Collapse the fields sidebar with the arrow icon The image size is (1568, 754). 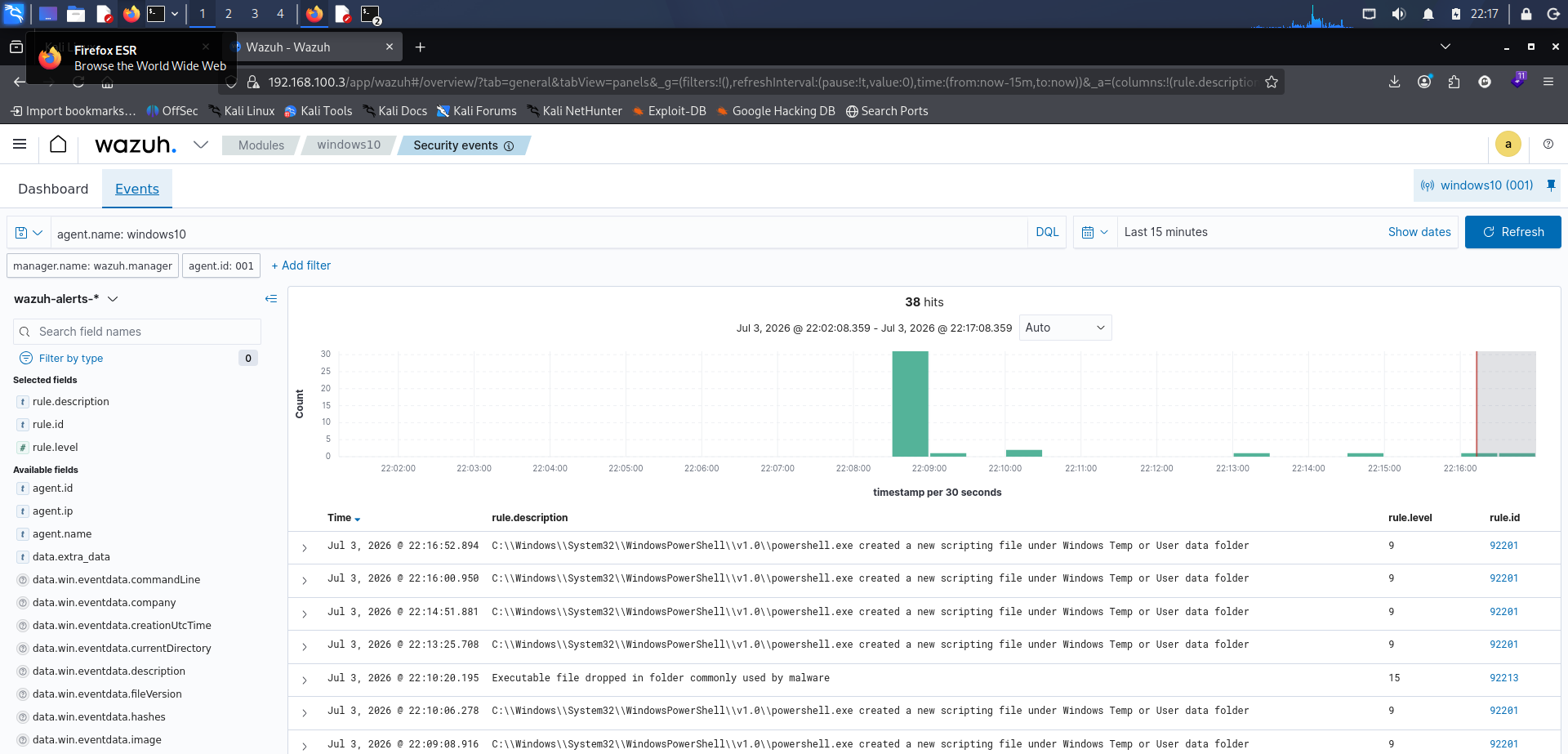click(271, 299)
